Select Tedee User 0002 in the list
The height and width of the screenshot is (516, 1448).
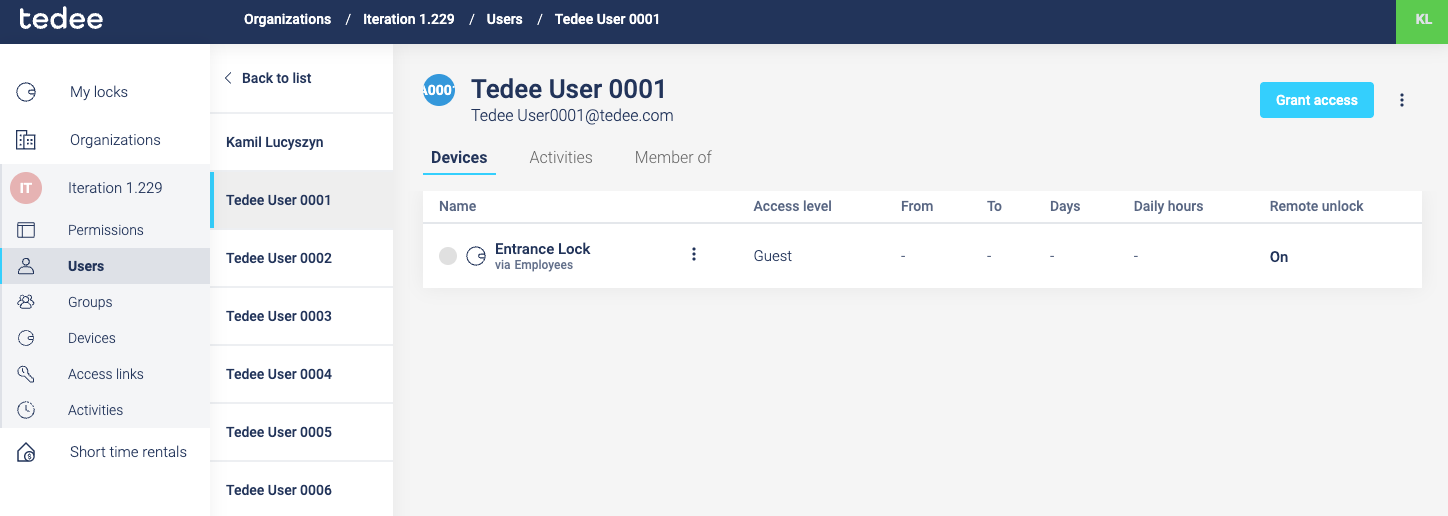click(302, 258)
